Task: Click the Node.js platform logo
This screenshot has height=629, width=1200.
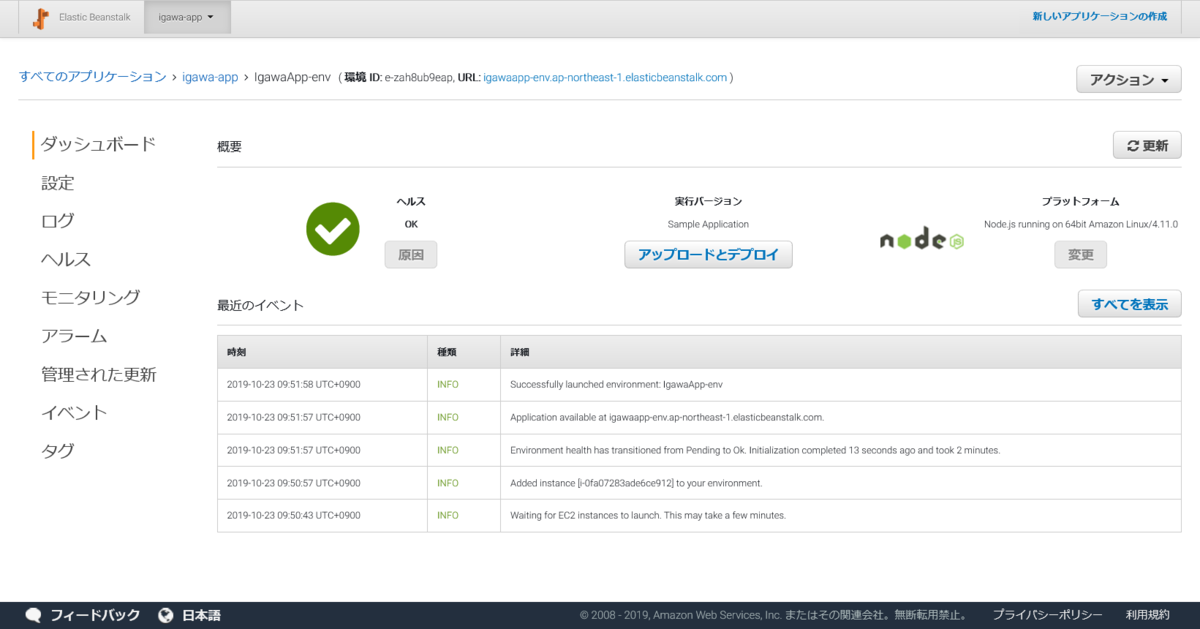Action: (921, 240)
